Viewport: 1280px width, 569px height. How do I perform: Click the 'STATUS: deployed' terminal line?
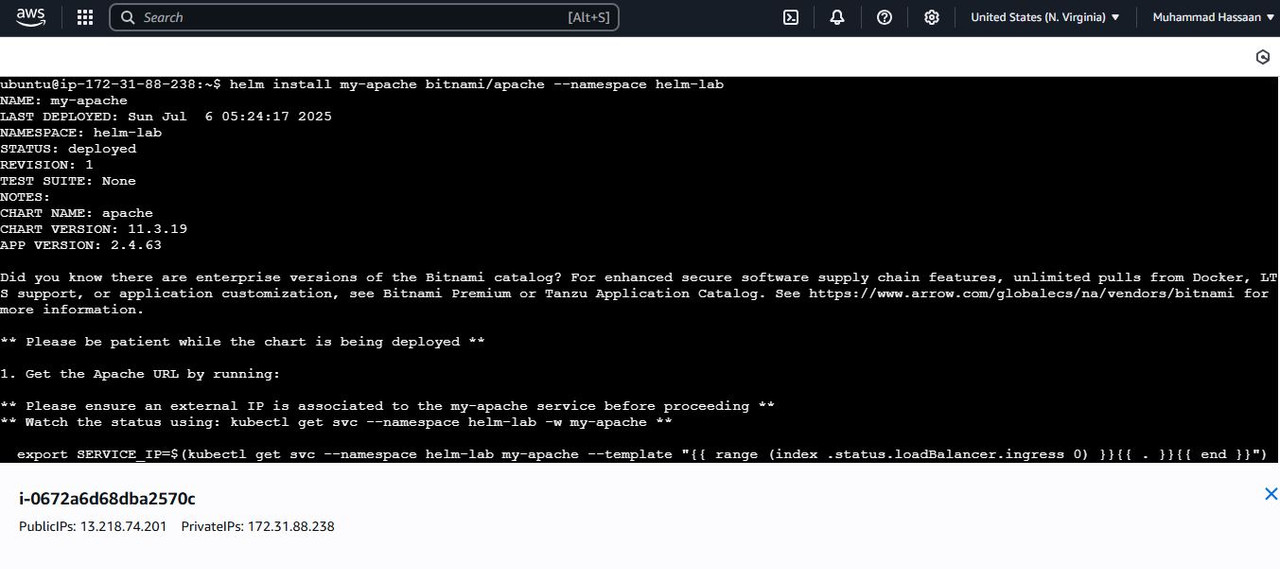tap(68, 149)
